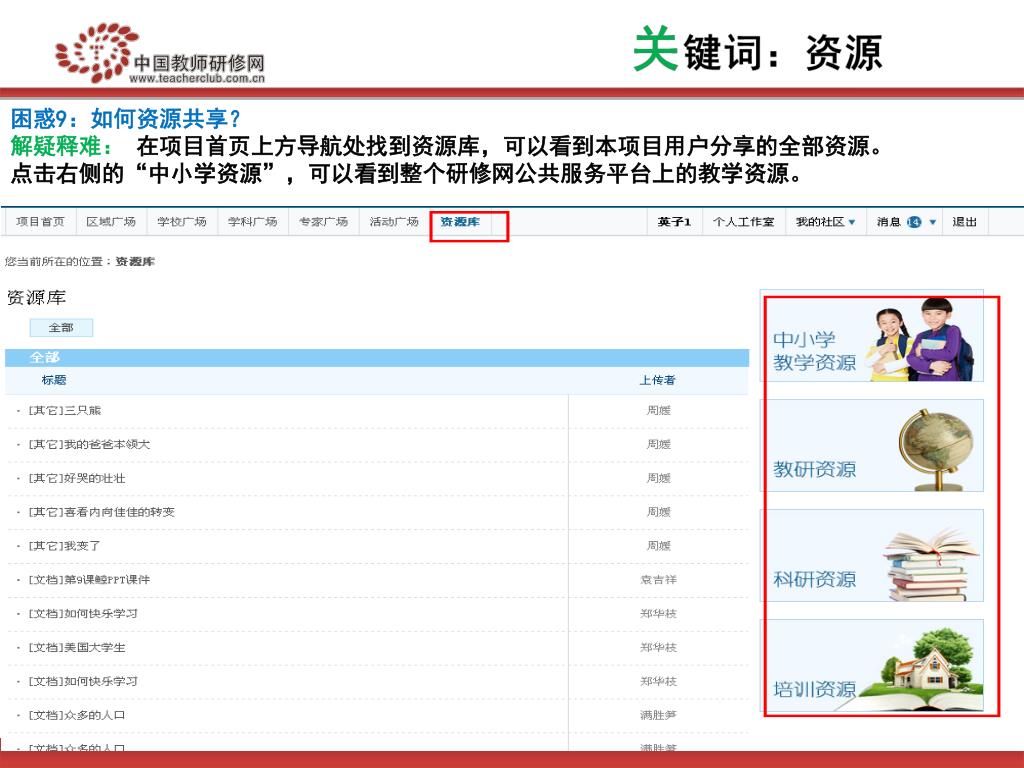Expand the 消息 dropdown arrow
Screen dimensions: 1024x768
pos(933,223)
